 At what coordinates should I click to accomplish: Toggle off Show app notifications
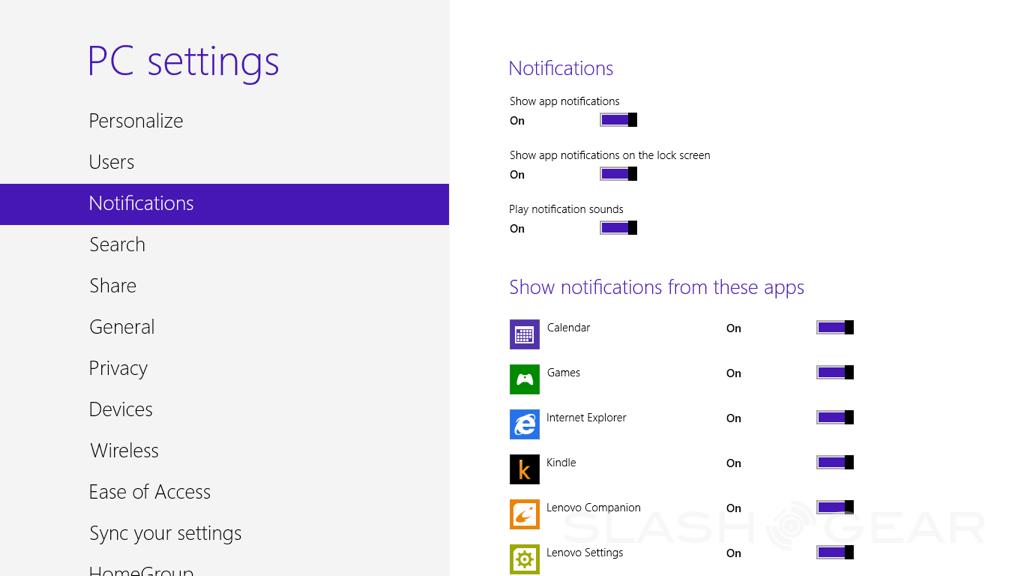(618, 120)
